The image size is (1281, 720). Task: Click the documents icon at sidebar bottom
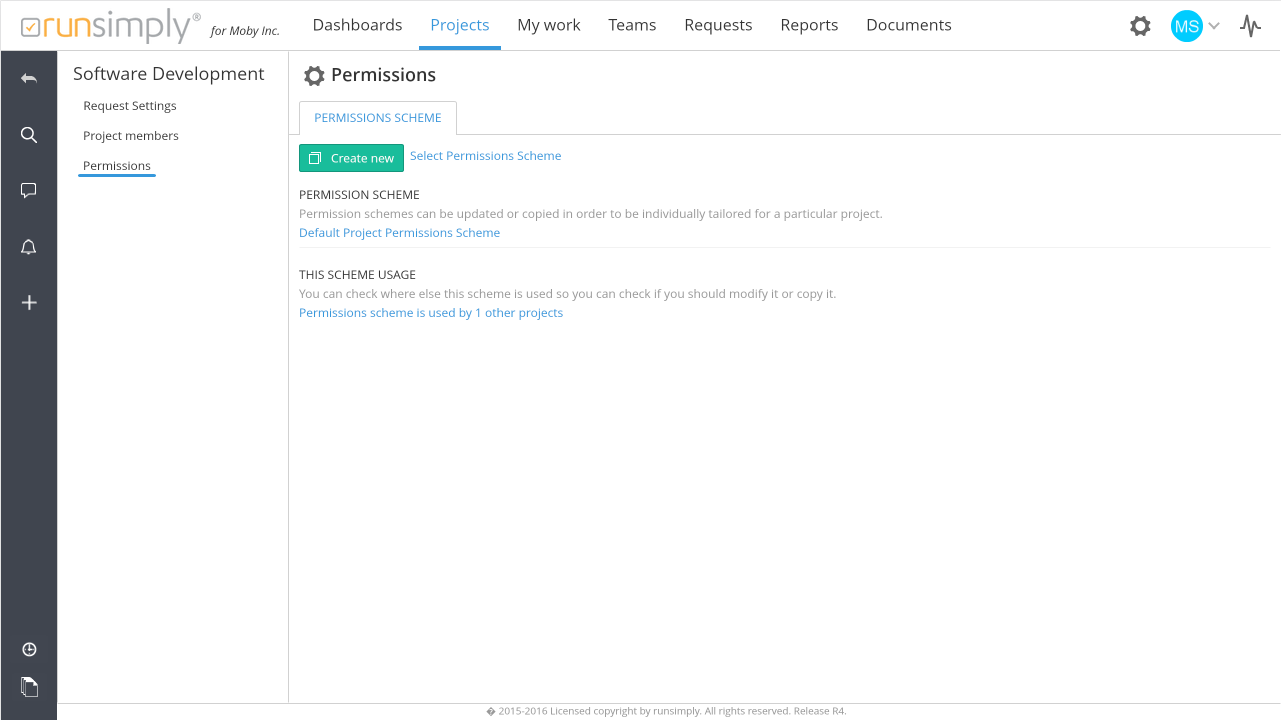tap(29, 687)
